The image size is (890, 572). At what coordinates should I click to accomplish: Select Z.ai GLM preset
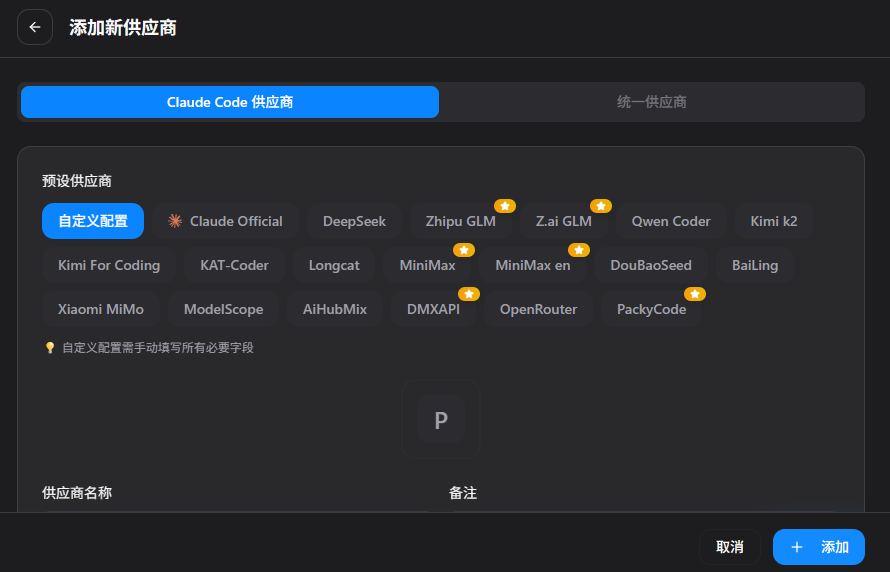point(564,221)
